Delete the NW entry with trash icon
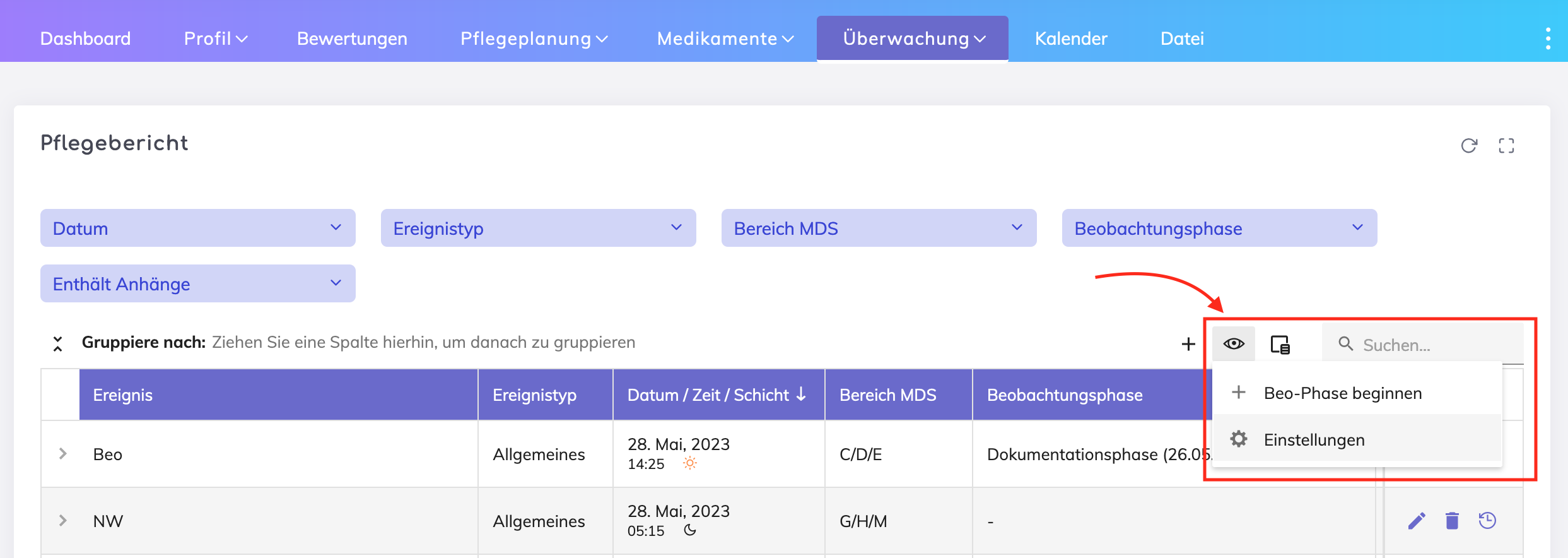 point(1452,521)
